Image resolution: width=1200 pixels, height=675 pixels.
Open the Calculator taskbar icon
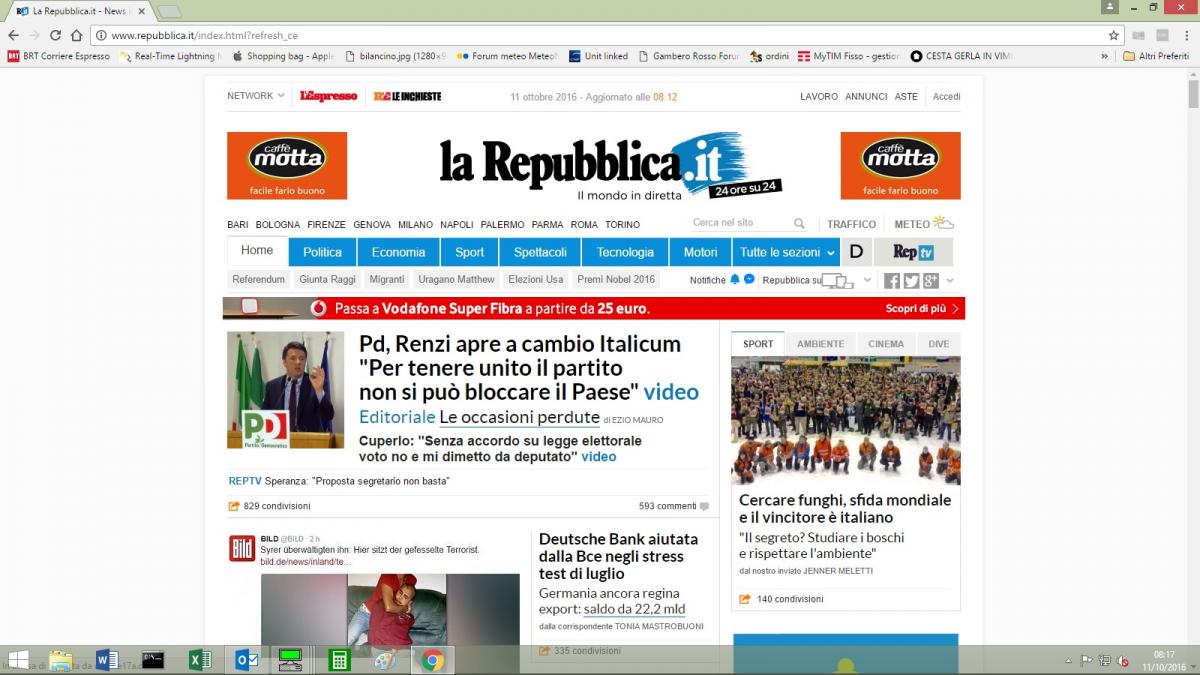click(x=339, y=660)
